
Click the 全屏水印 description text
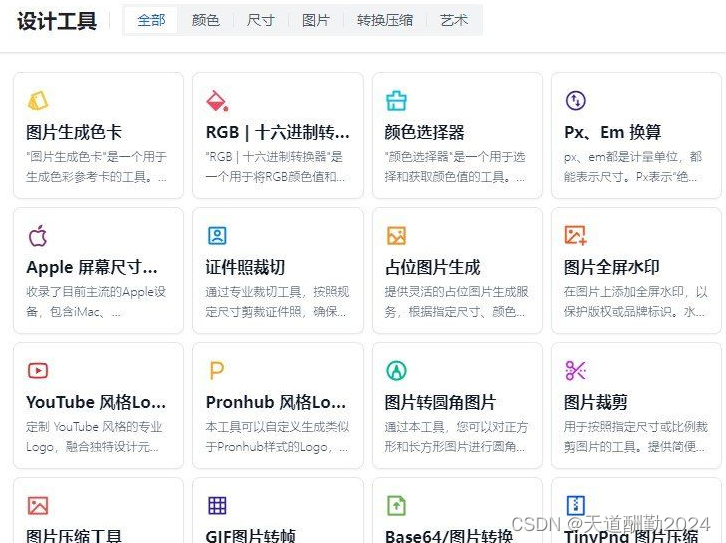point(636,302)
